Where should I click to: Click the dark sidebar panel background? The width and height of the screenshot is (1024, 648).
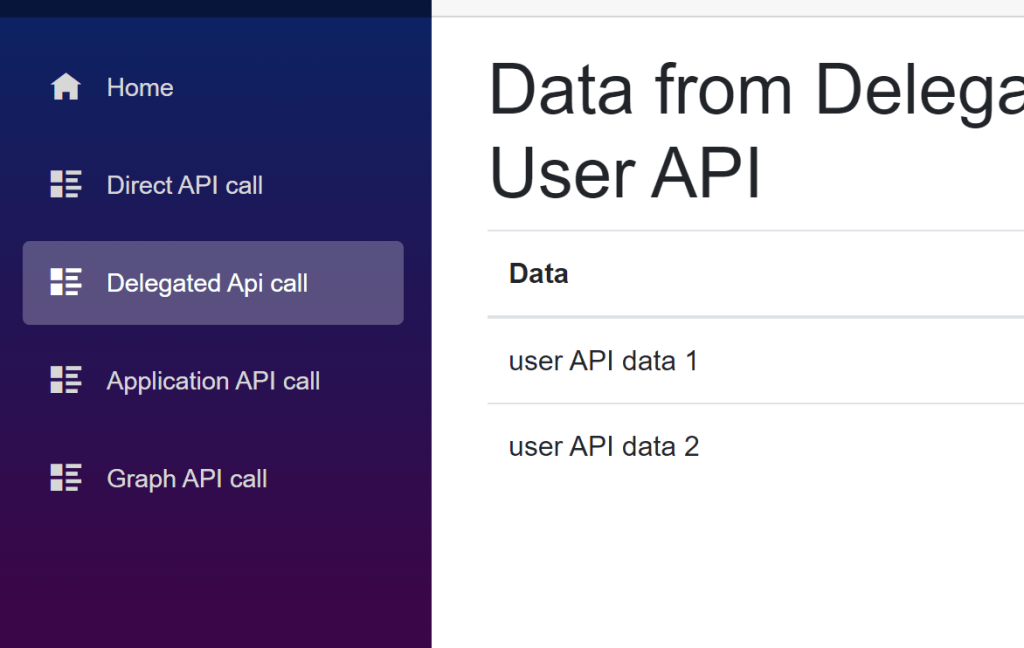click(x=215, y=580)
